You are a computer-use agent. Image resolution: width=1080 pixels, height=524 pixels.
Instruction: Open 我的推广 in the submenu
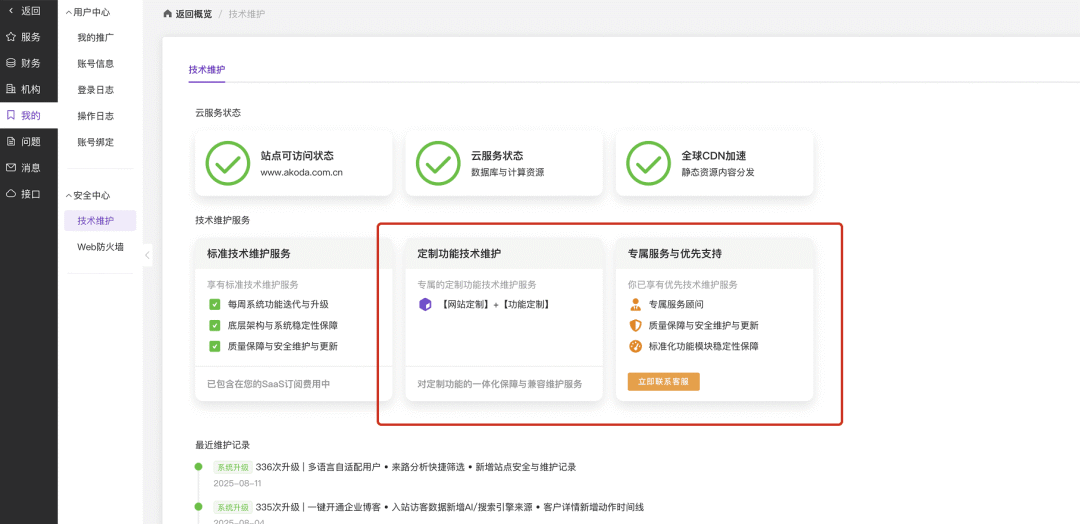pos(96,37)
